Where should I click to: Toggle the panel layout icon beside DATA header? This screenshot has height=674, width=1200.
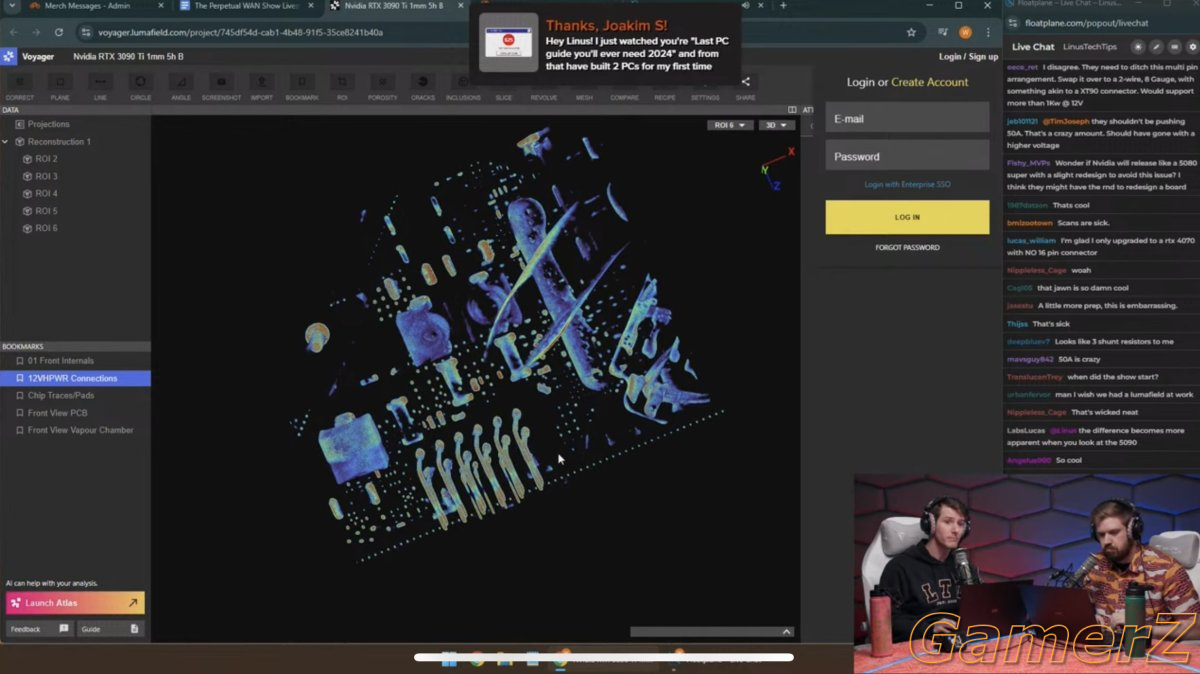[792, 110]
